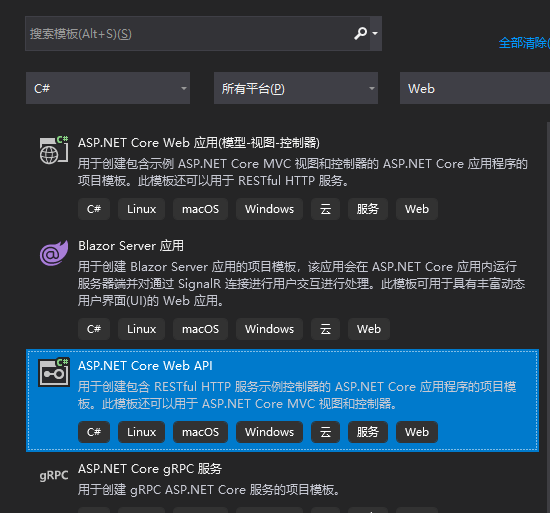550x513 pixels.
Task: Focus the 搜索模板 search box
Action: 189,34
